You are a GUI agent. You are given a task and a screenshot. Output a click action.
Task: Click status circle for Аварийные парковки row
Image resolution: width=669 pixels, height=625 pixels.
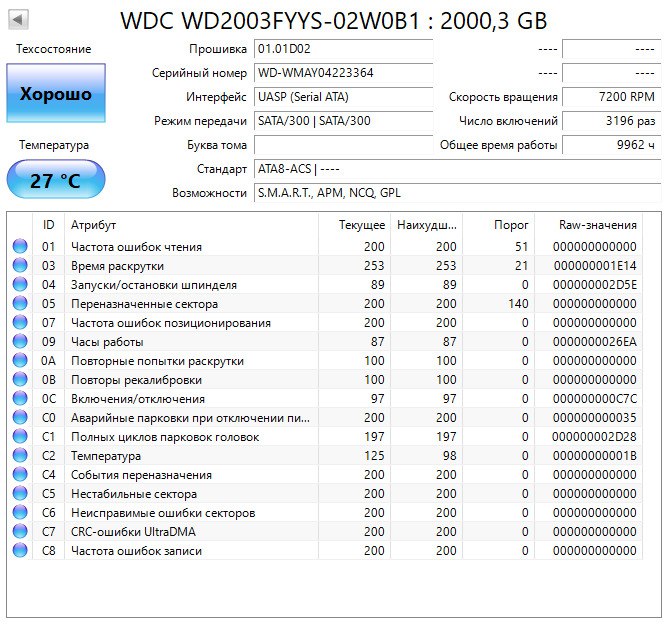20,417
